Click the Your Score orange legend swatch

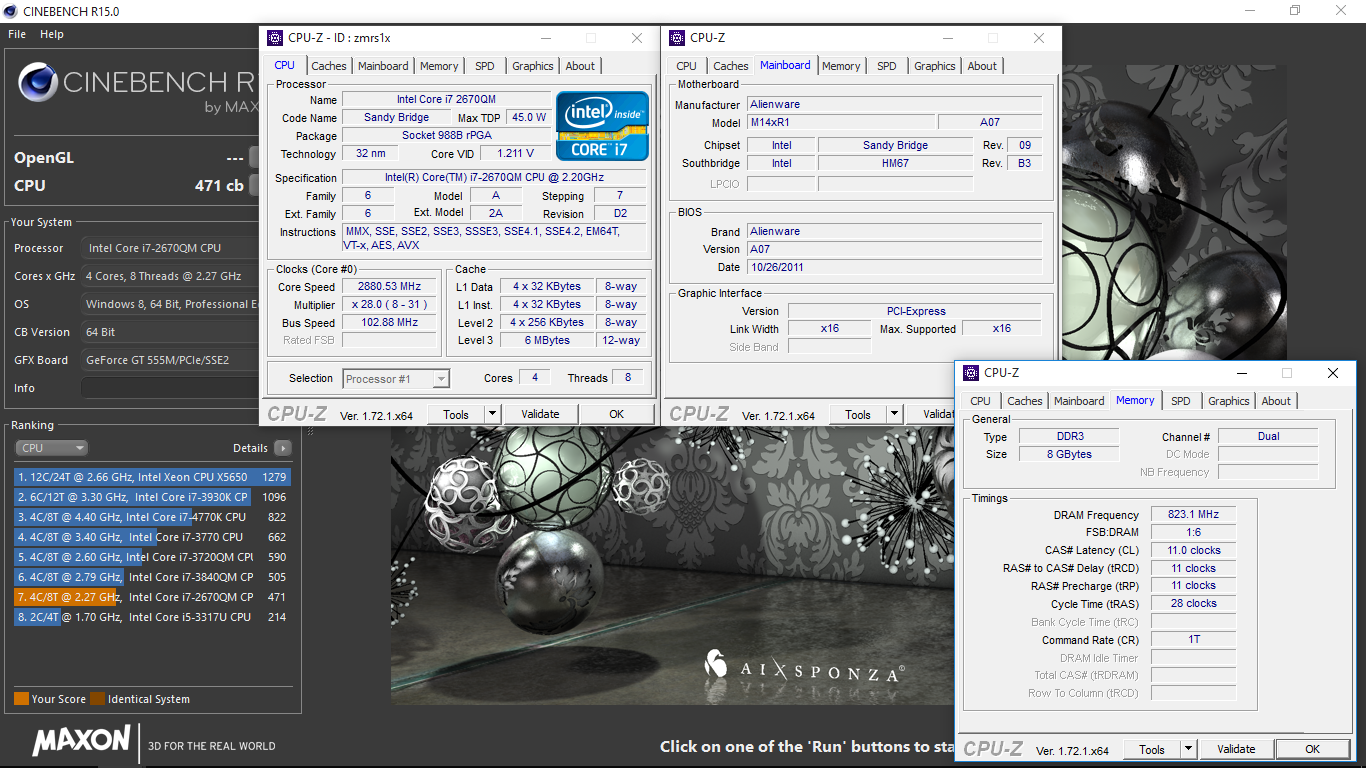click(x=21, y=699)
